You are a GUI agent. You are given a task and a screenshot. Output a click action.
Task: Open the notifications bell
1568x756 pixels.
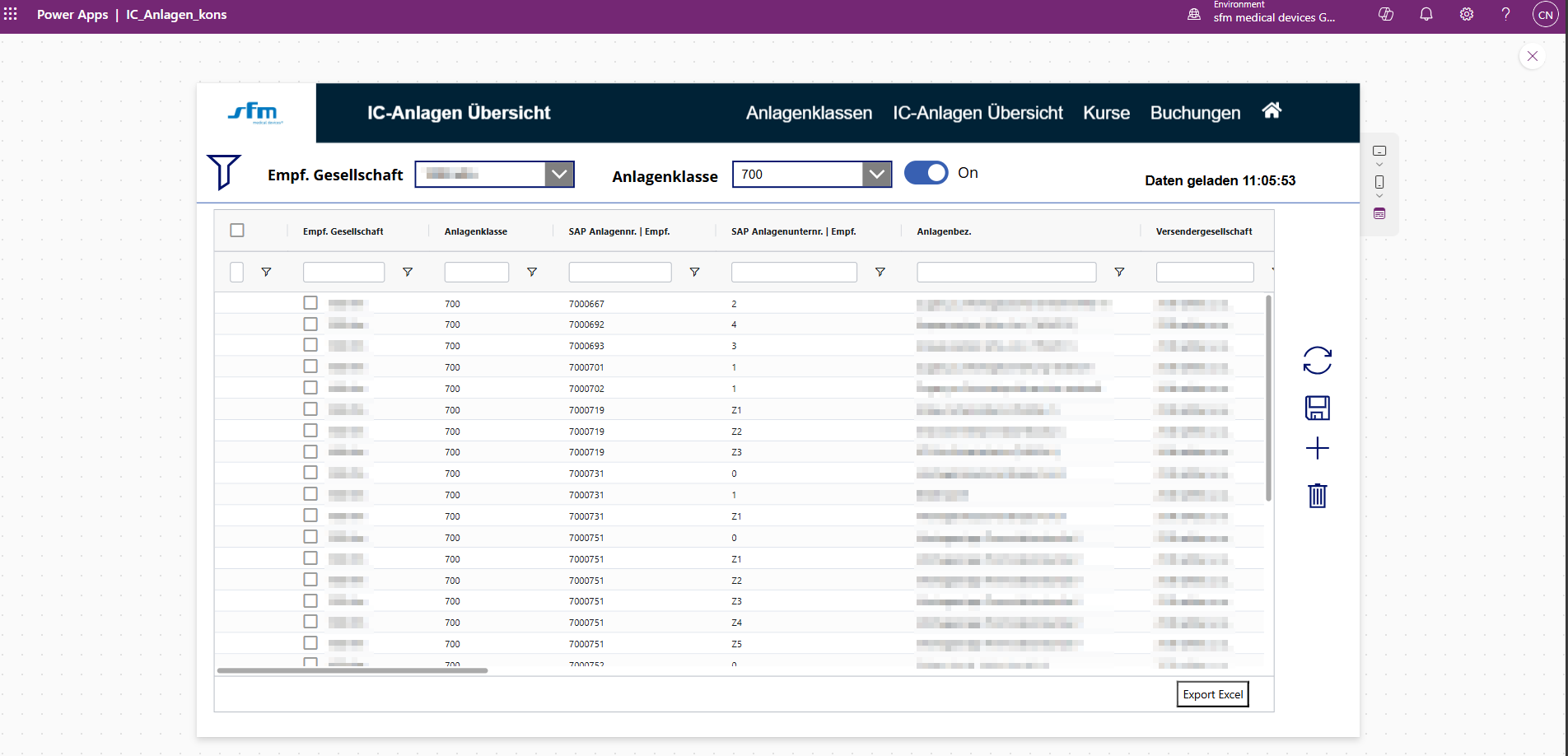[1426, 15]
